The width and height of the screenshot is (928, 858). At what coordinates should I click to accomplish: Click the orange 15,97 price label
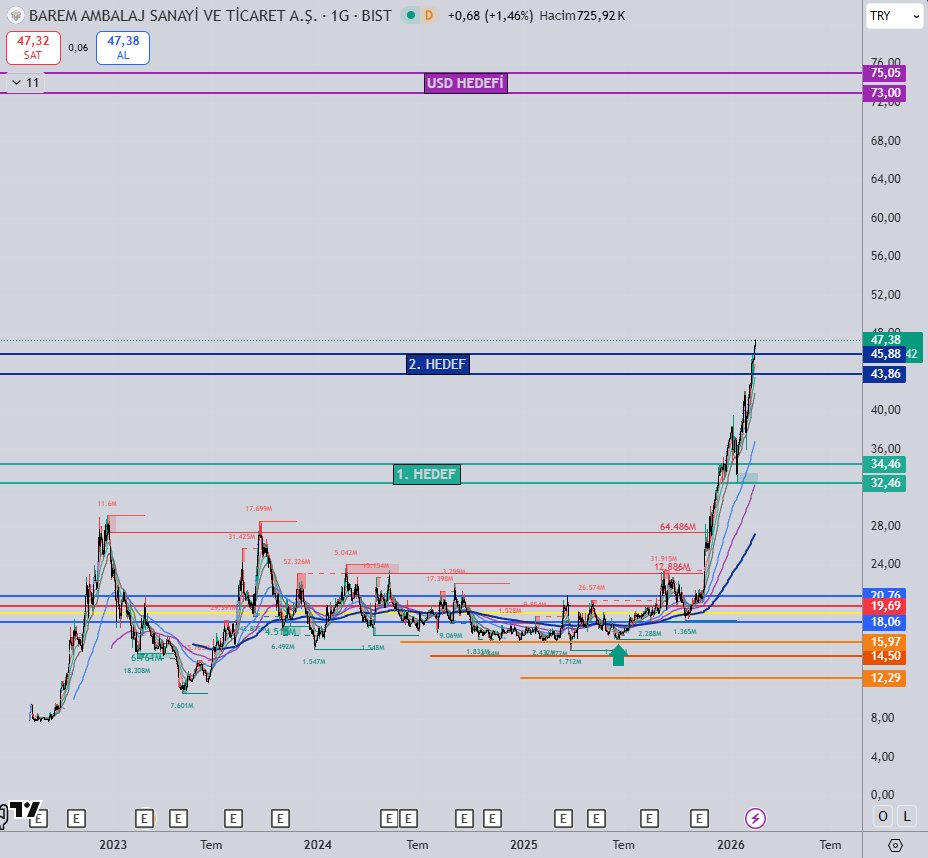(x=885, y=642)
